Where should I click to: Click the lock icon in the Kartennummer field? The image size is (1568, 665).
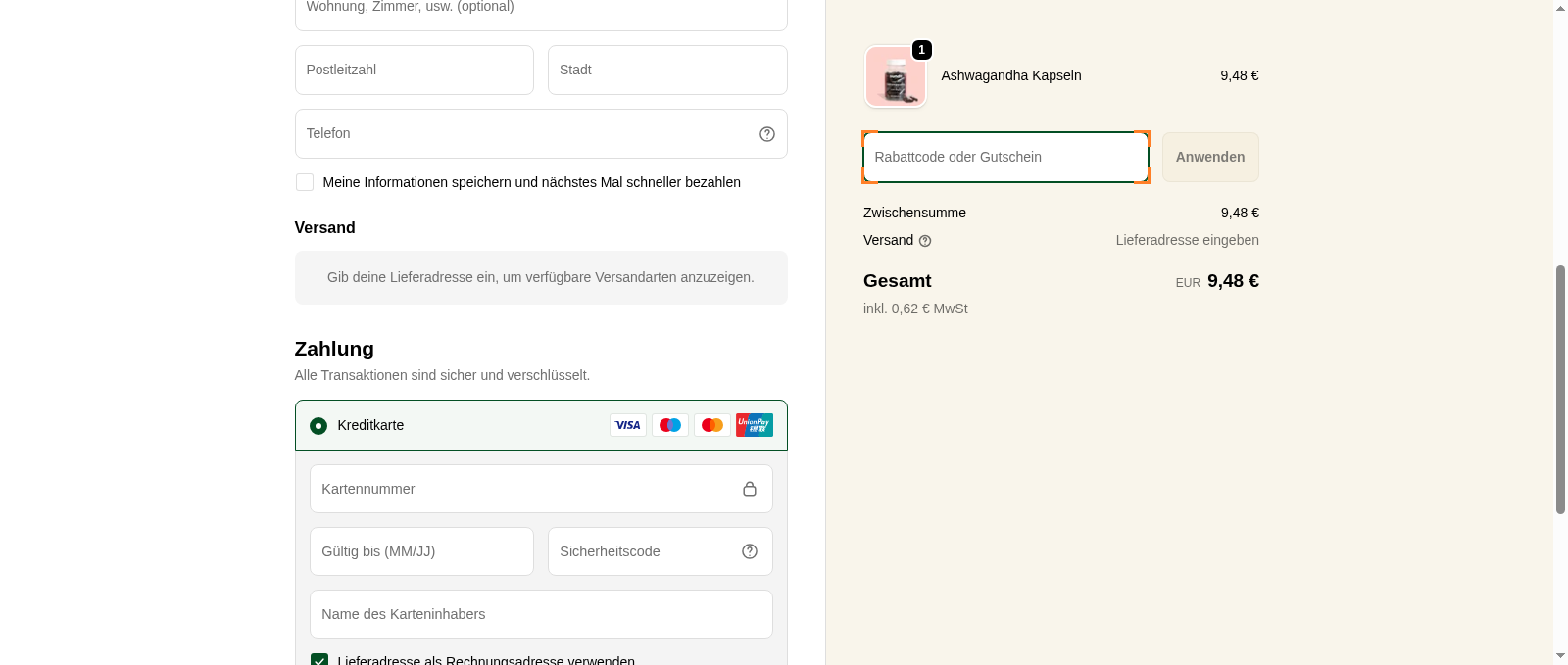[x=752, y=488]
